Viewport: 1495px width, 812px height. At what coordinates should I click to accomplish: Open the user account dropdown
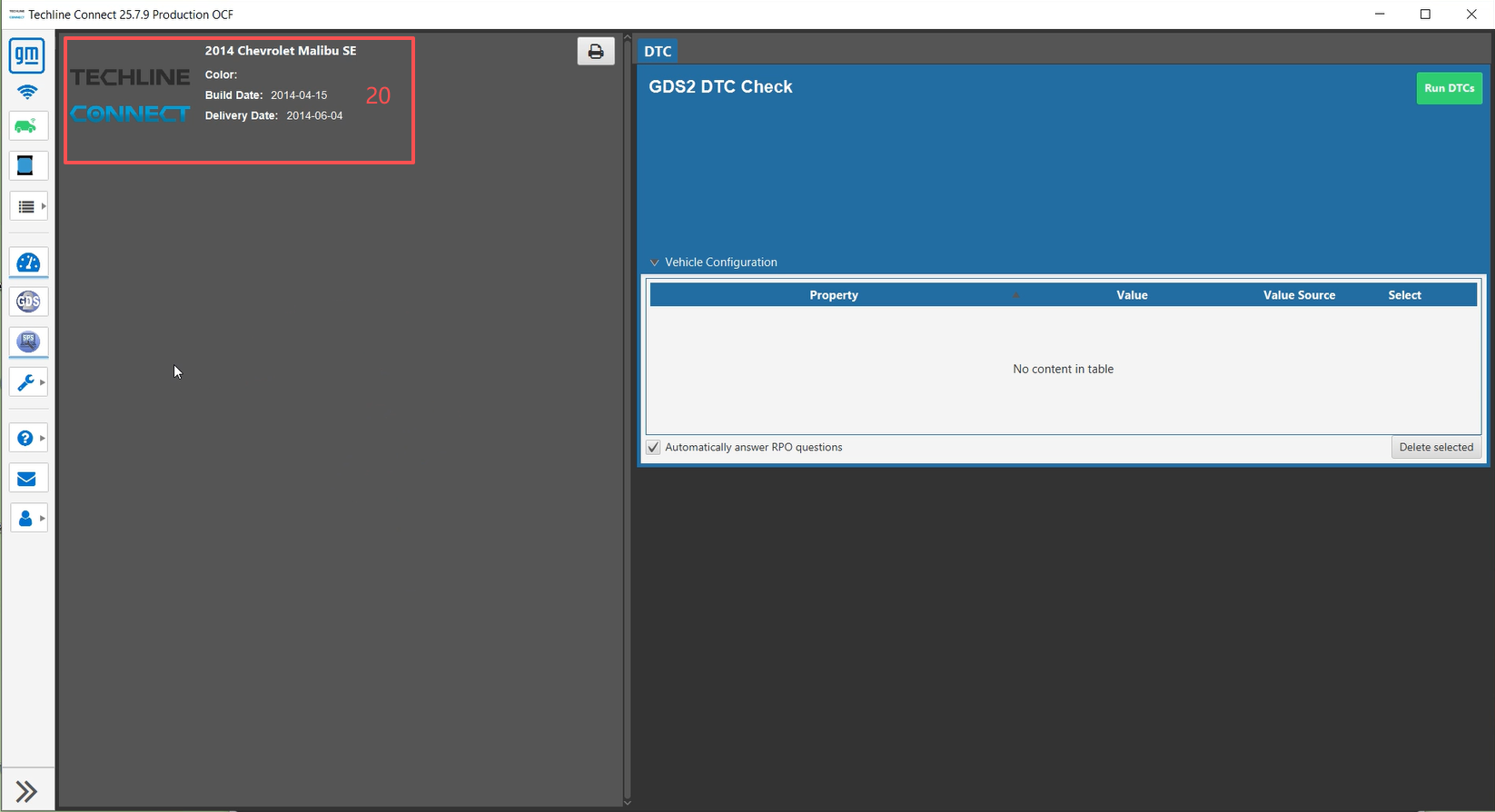pyautogui.click(x=29, y=519)
